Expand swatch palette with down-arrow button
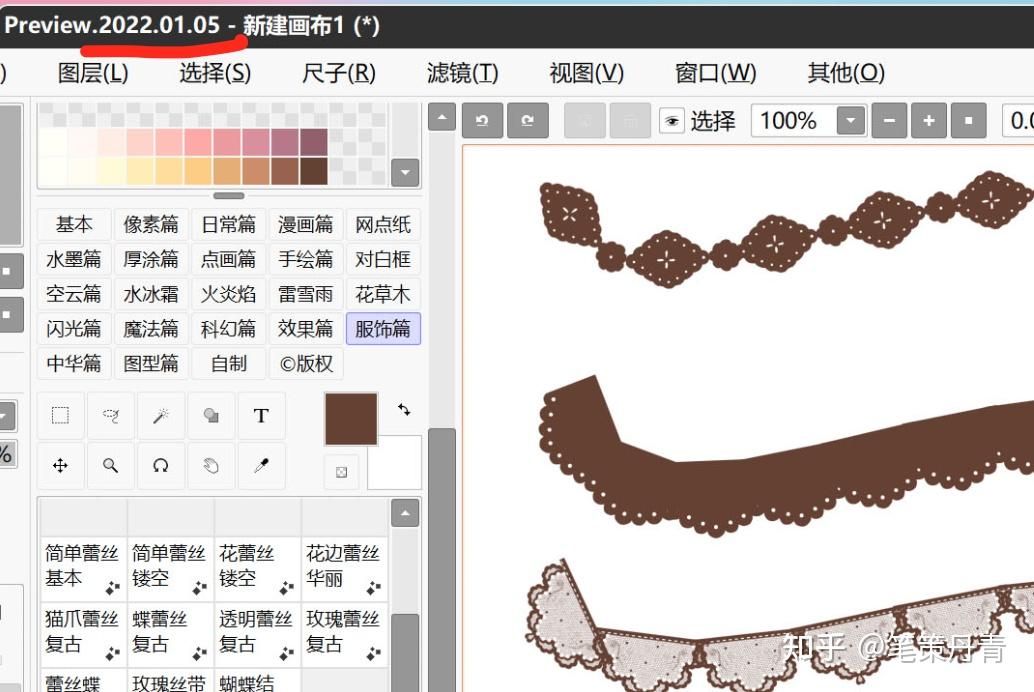The height and width of the screenshot is (692, 1034). 405,173
